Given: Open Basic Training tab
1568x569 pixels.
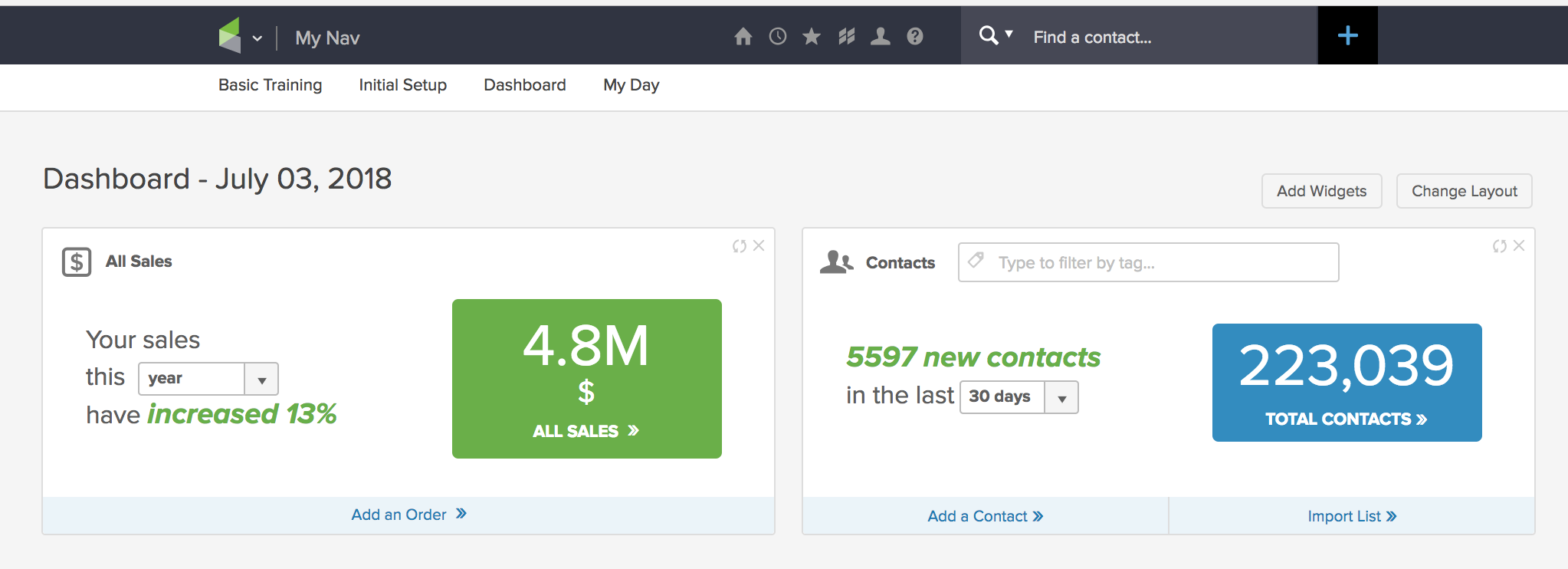Looking at the screenshot, I should 270,85.
